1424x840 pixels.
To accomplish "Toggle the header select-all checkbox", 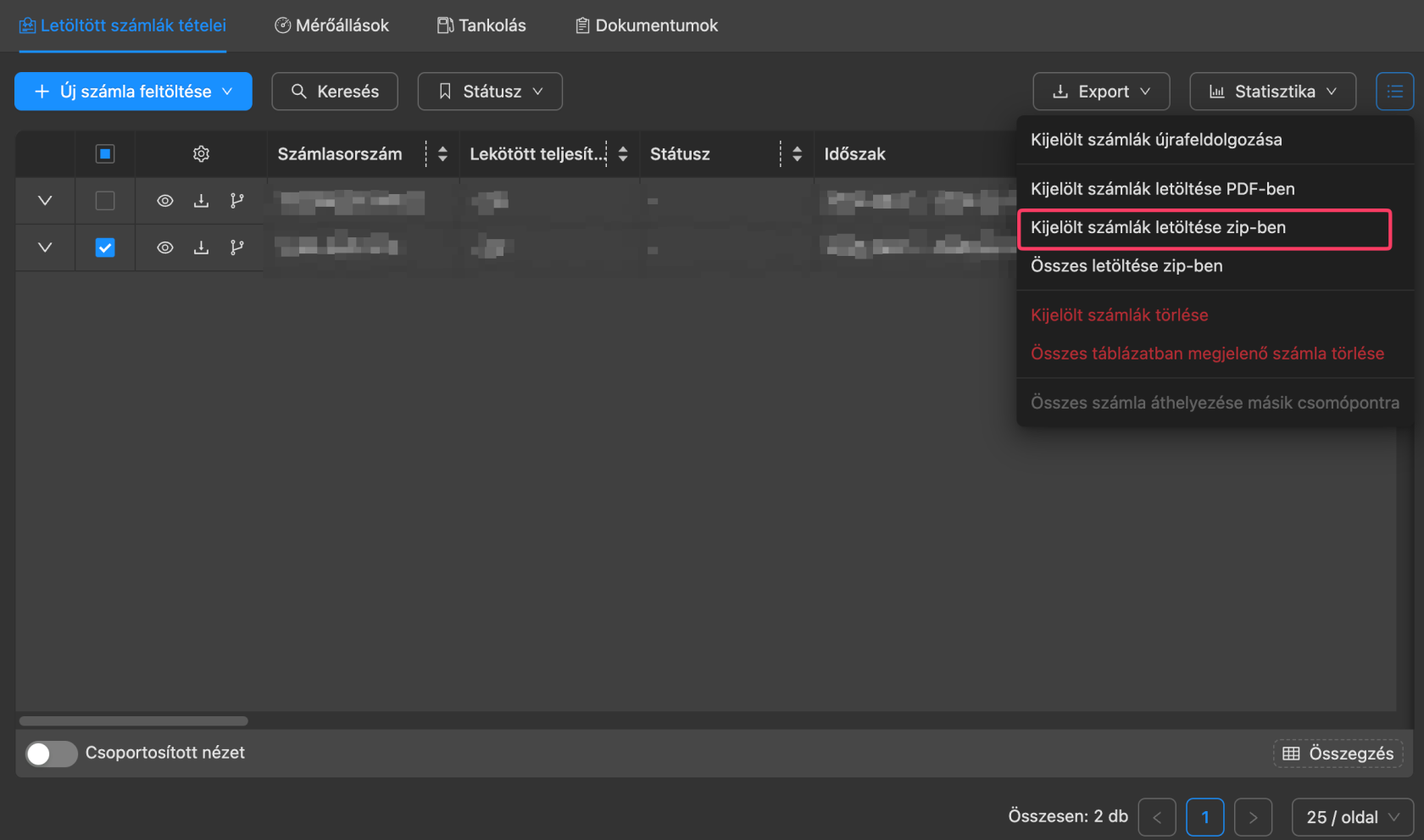I will pyautogui.click(x=105, y=154).
